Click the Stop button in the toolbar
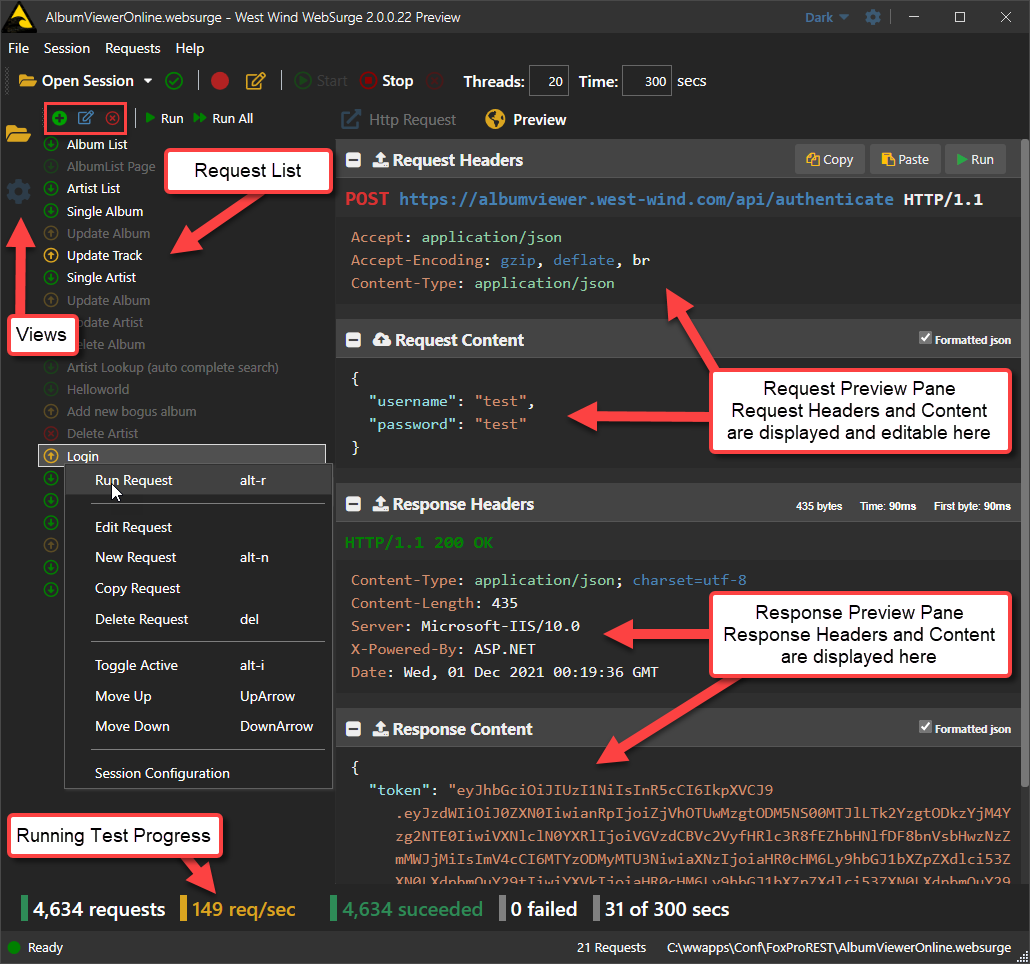The width and height of the screenshot is (1030, 964). [387, 81]
